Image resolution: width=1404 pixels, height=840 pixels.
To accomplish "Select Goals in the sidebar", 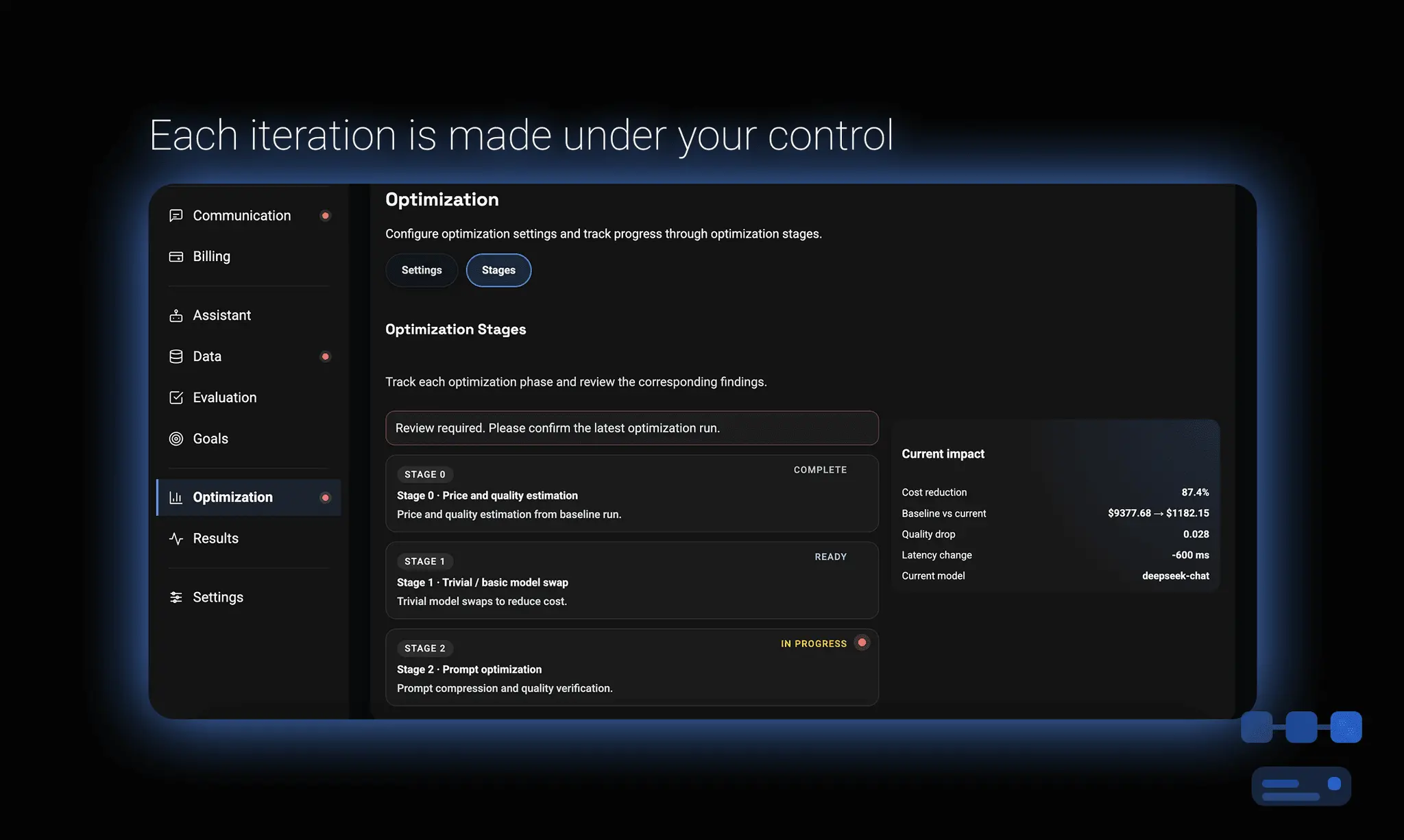I will (249, 439).
